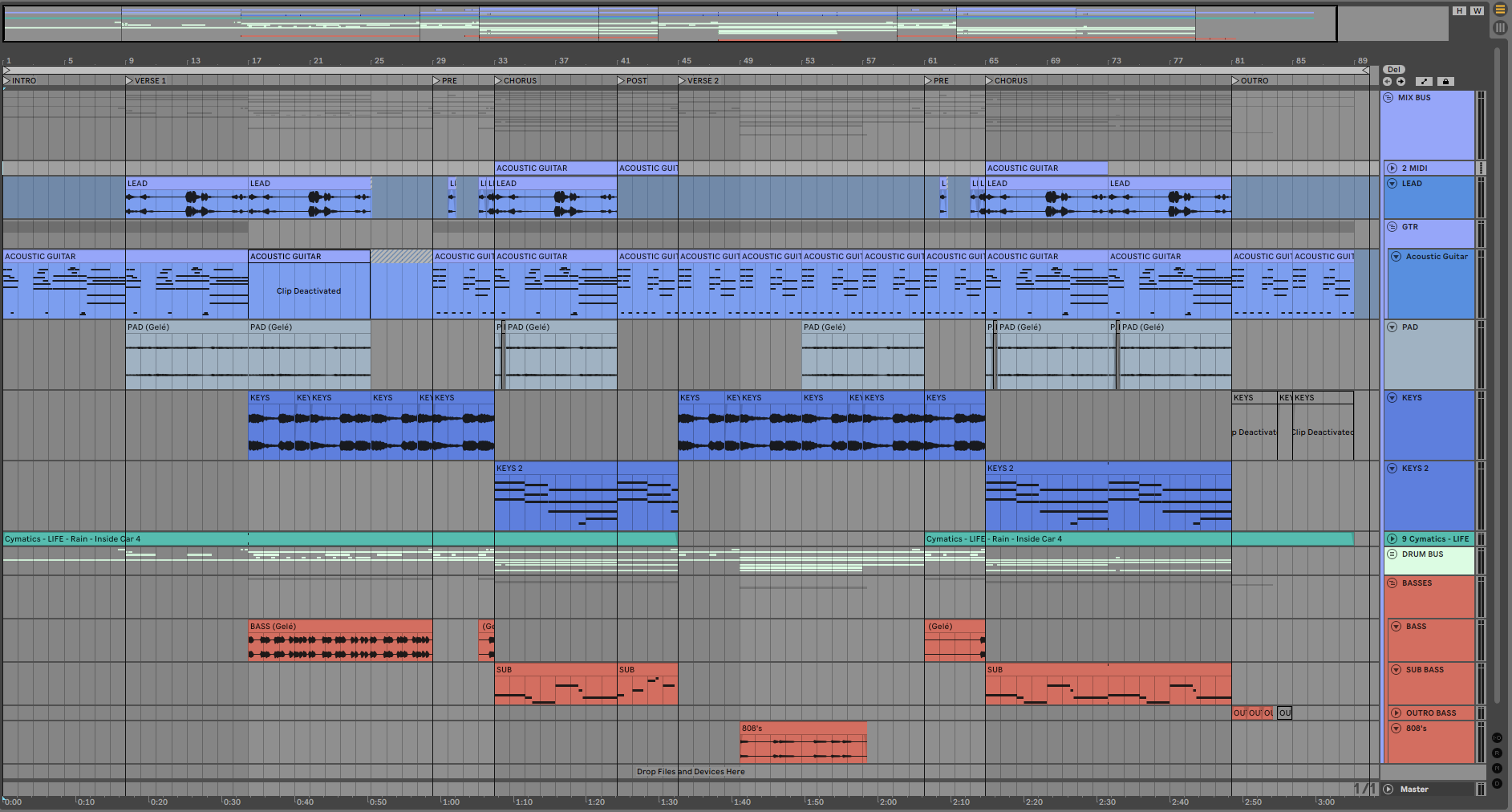This screenshot has width=1512, height=812.
Task: Select the VERSE 1 locator
Action: (146, 81)
